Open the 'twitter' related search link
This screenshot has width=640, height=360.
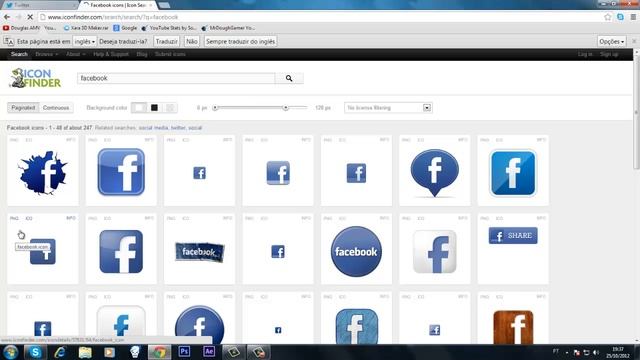178,128
